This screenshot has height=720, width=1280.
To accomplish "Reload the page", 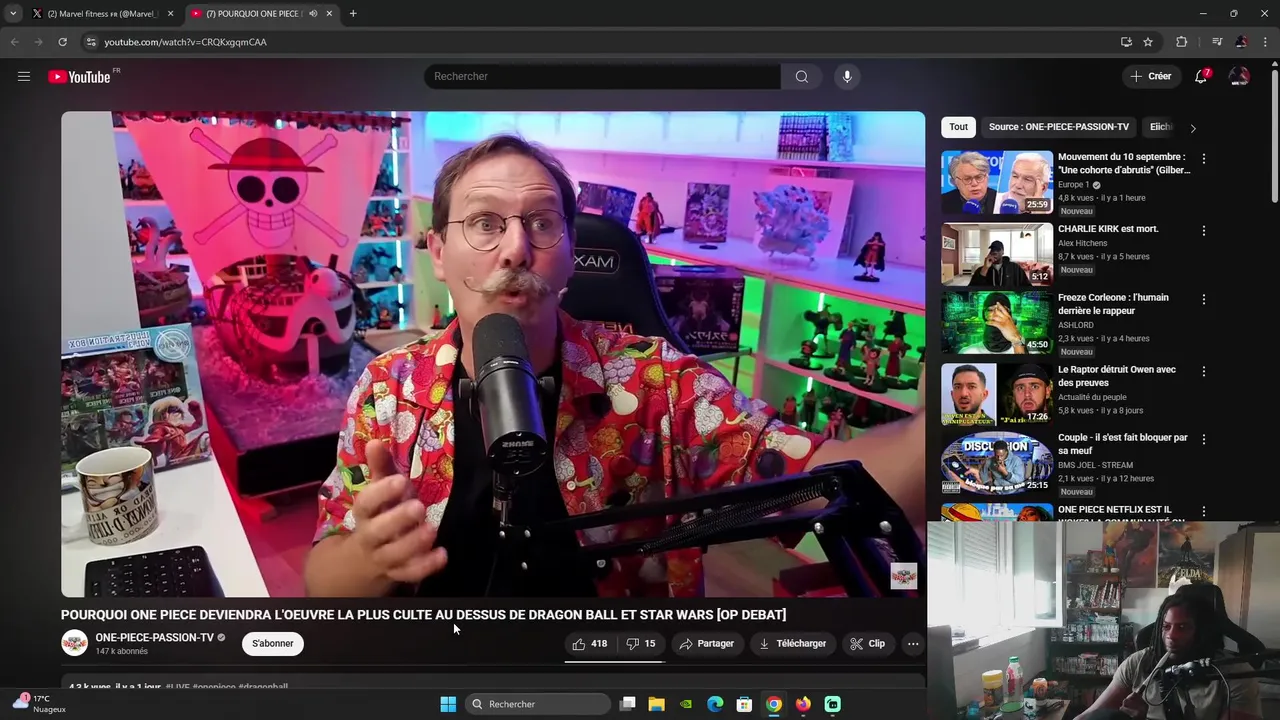I will click(x=62, y=42).
